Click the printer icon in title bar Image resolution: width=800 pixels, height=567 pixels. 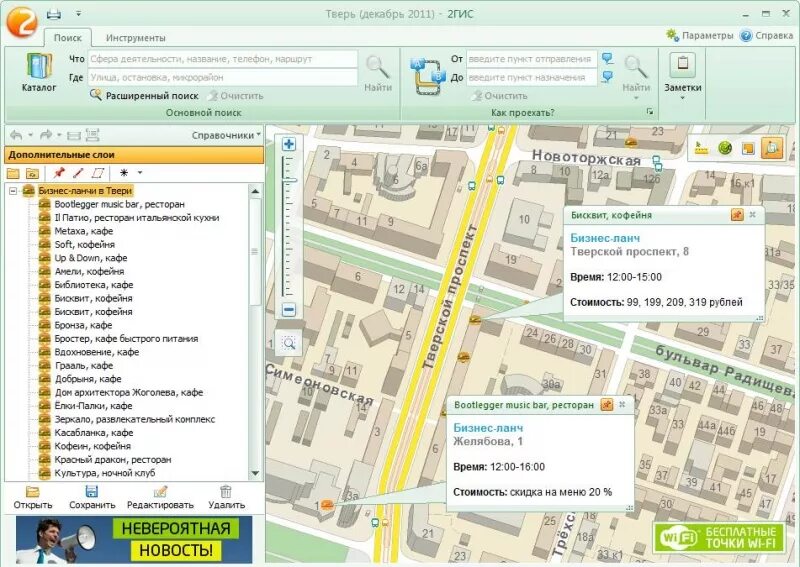54,14
